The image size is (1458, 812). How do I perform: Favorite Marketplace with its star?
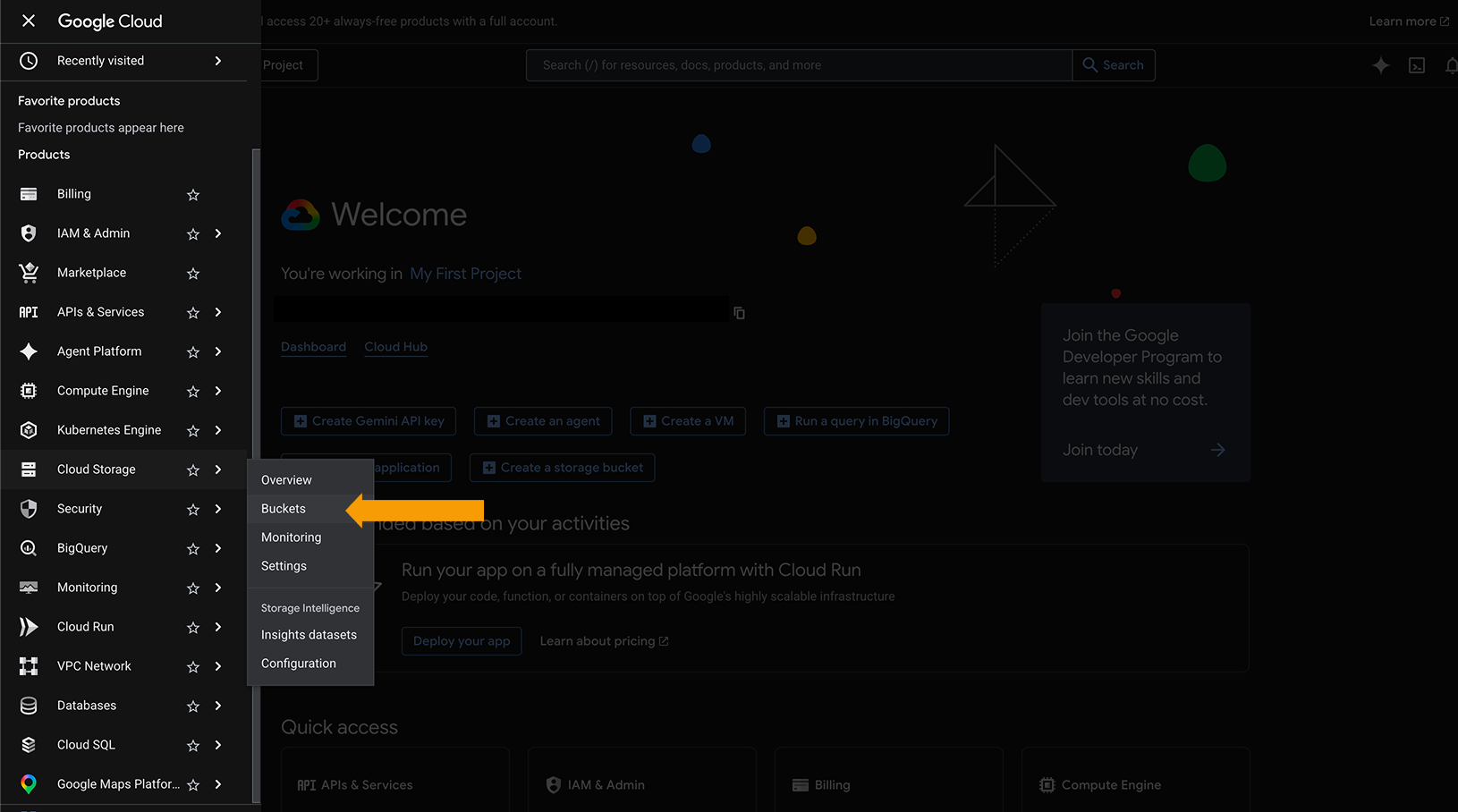tap(193, 273)
